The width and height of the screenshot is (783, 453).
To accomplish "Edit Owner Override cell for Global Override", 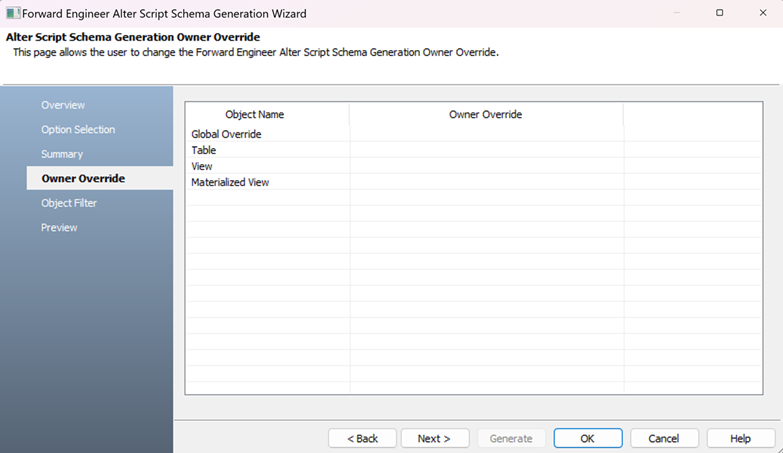I will (x=487, y=134).
